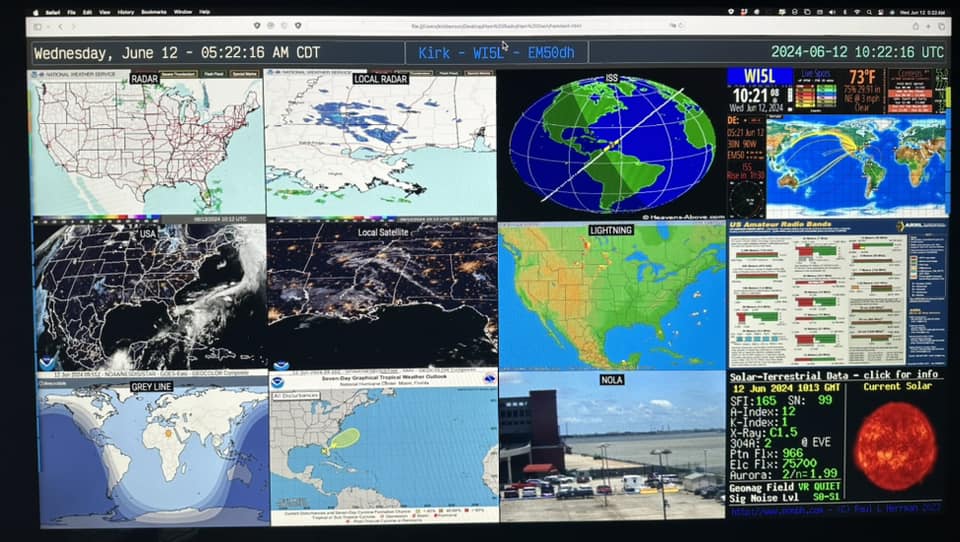Click the Safari back arrow button

60,26
